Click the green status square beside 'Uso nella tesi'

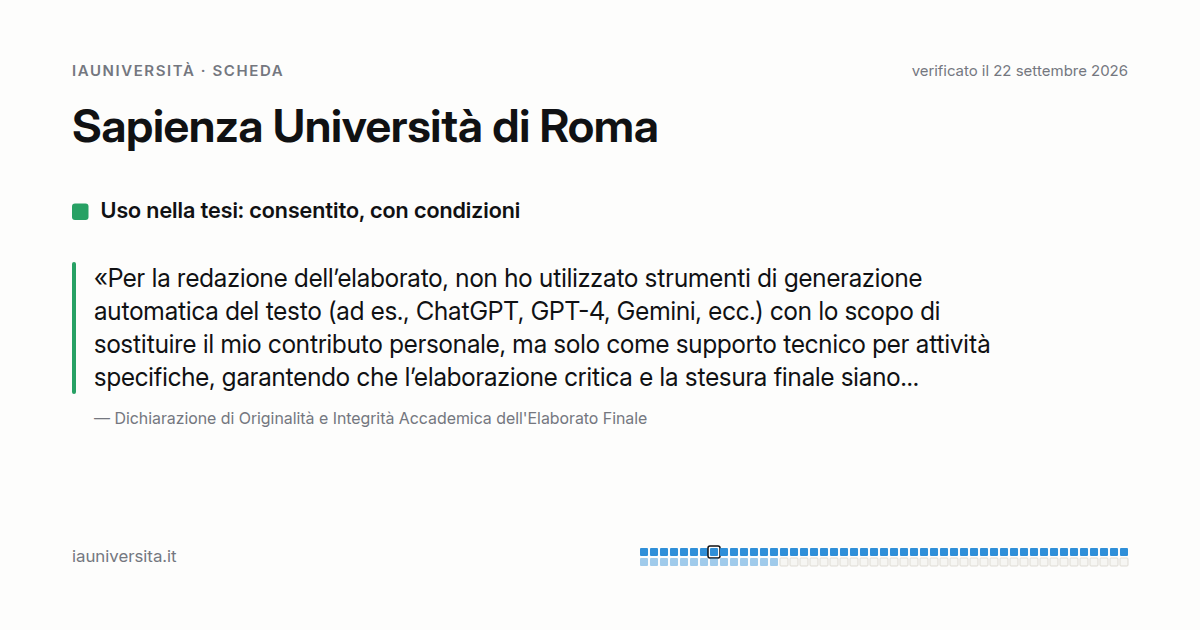80,212
